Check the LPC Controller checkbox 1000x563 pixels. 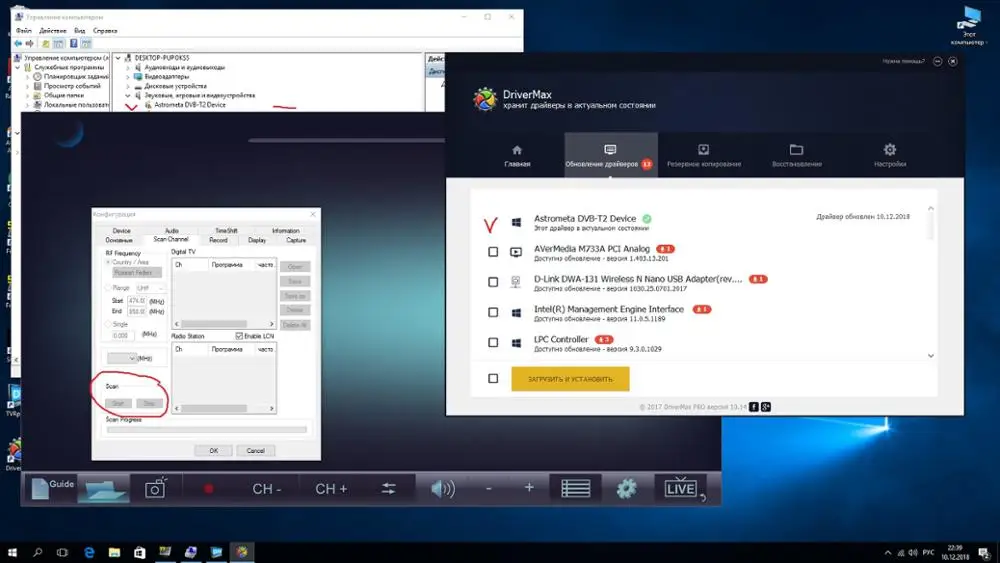click(493, 342)
